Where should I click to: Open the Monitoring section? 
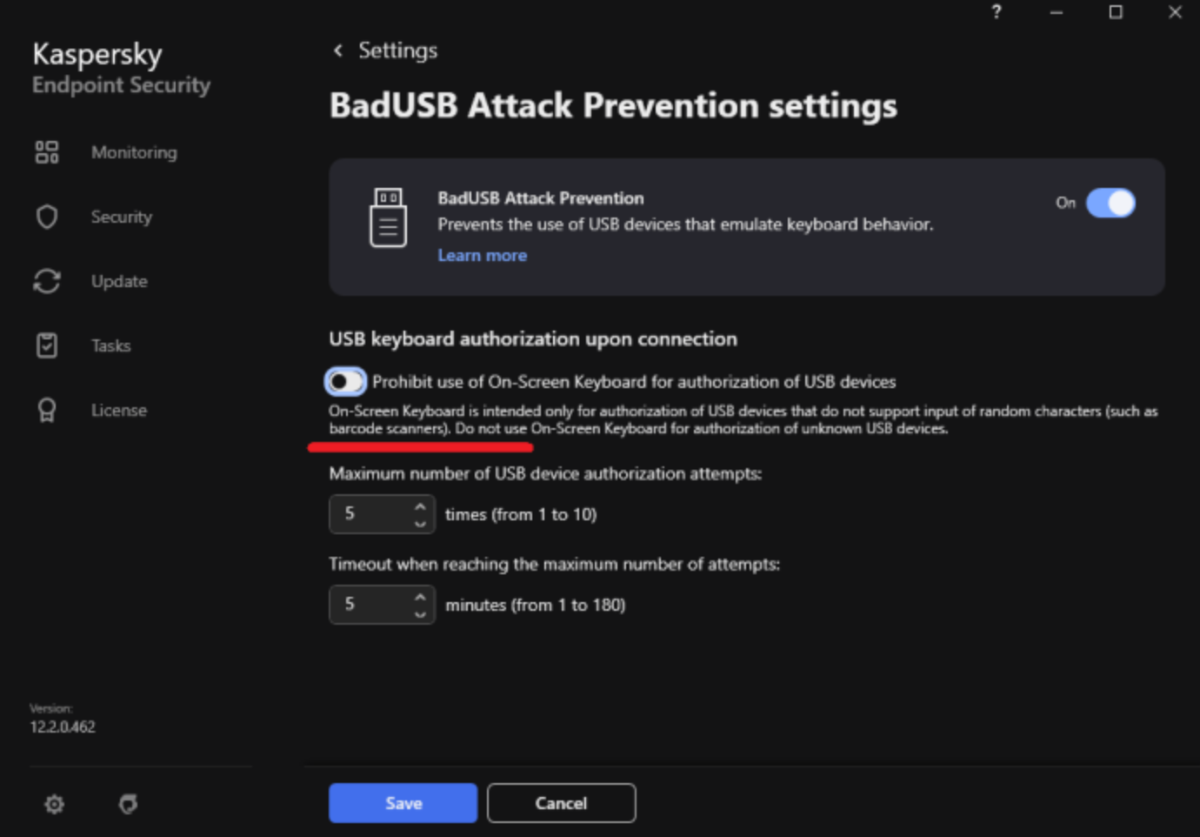click(x=134, y=153)
